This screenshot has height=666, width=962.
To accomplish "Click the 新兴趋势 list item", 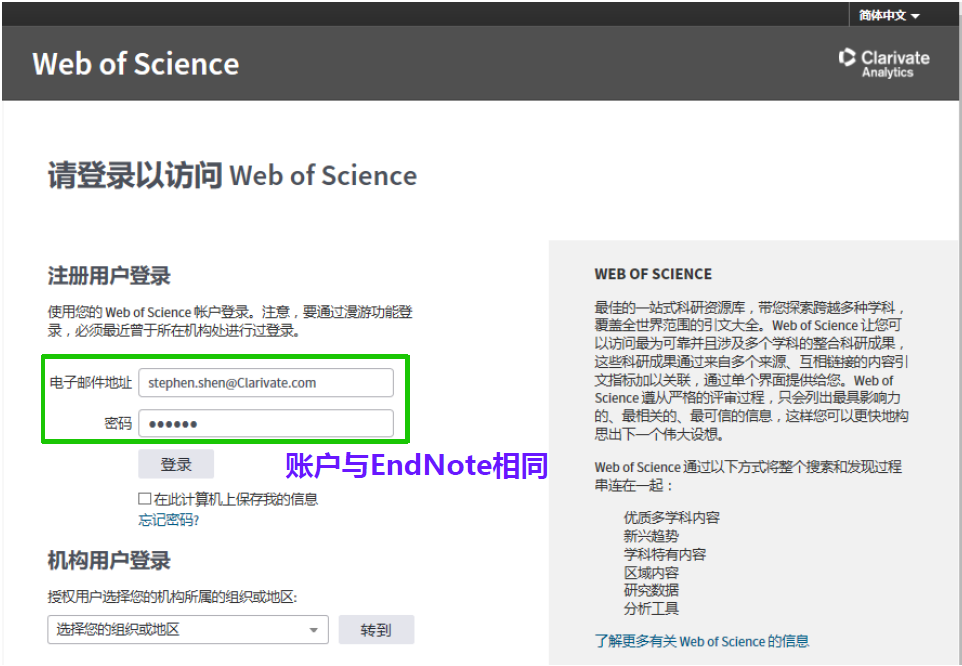I will [x=651, y=536].
